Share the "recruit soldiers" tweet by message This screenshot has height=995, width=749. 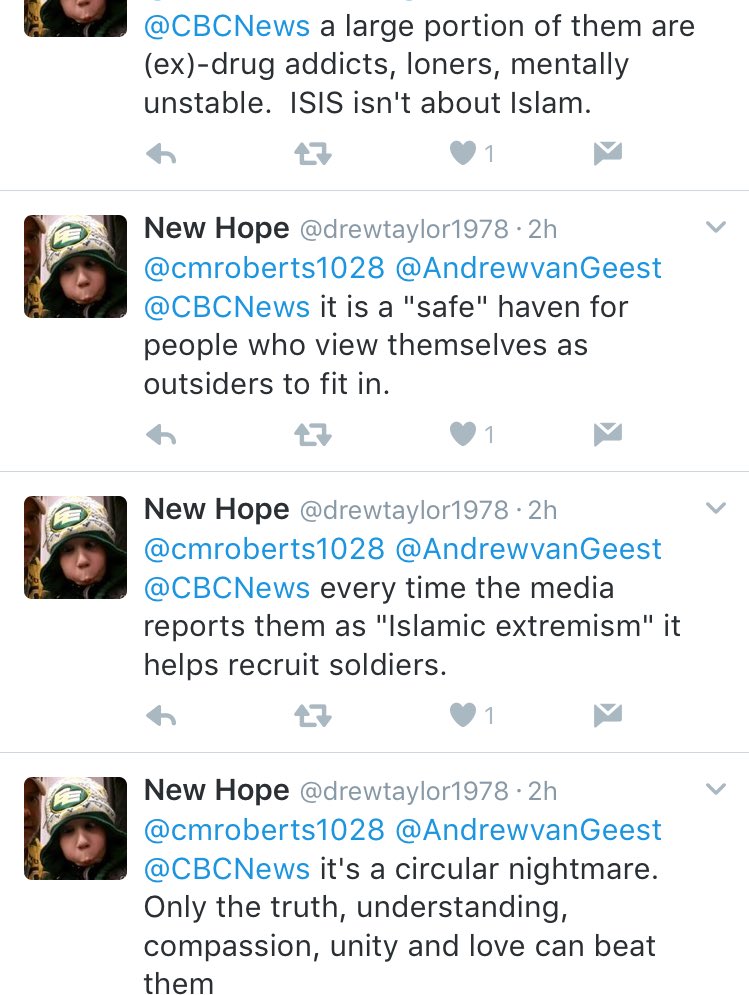coord(607,716)
